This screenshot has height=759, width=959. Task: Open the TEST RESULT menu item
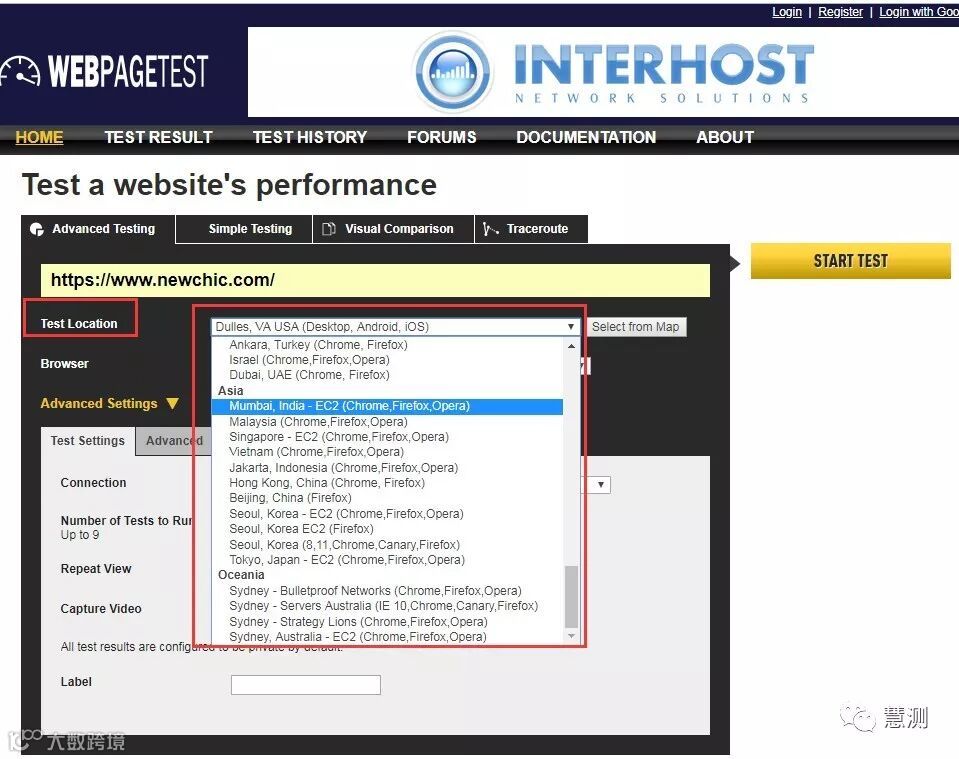[x=158, y=137]
